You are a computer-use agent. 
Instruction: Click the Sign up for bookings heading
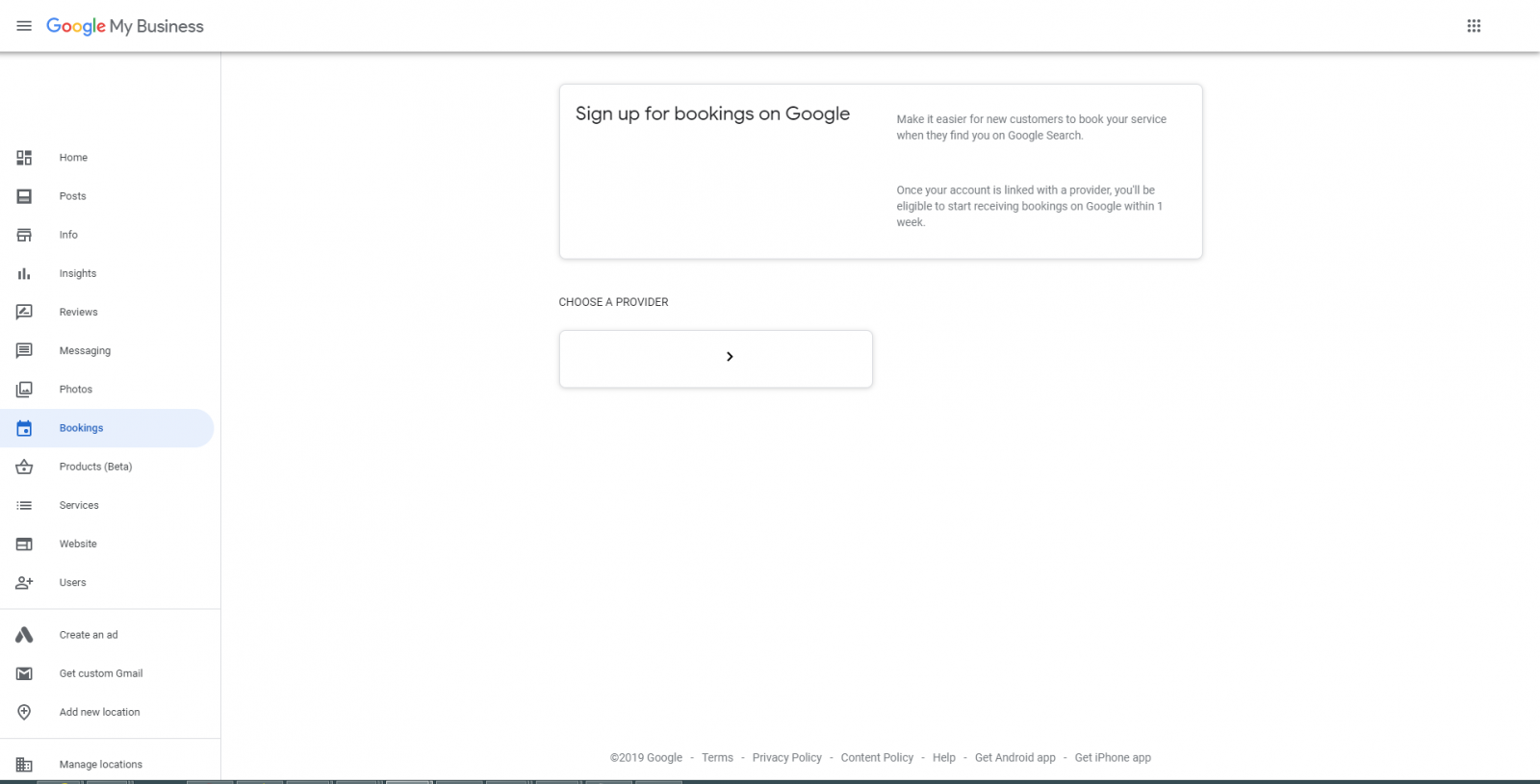712,114
